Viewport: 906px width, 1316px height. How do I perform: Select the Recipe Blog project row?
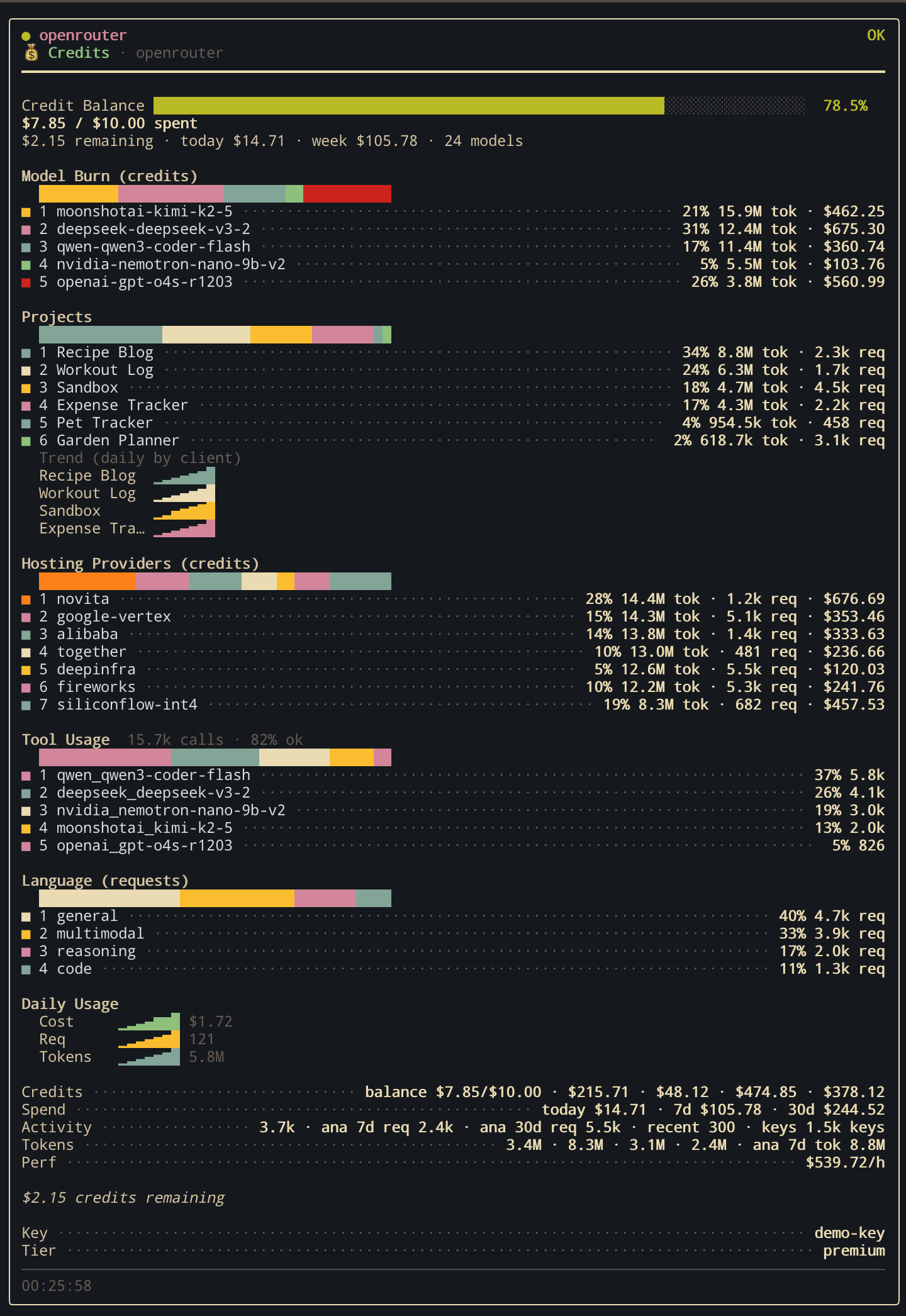(x=453, y=352)
